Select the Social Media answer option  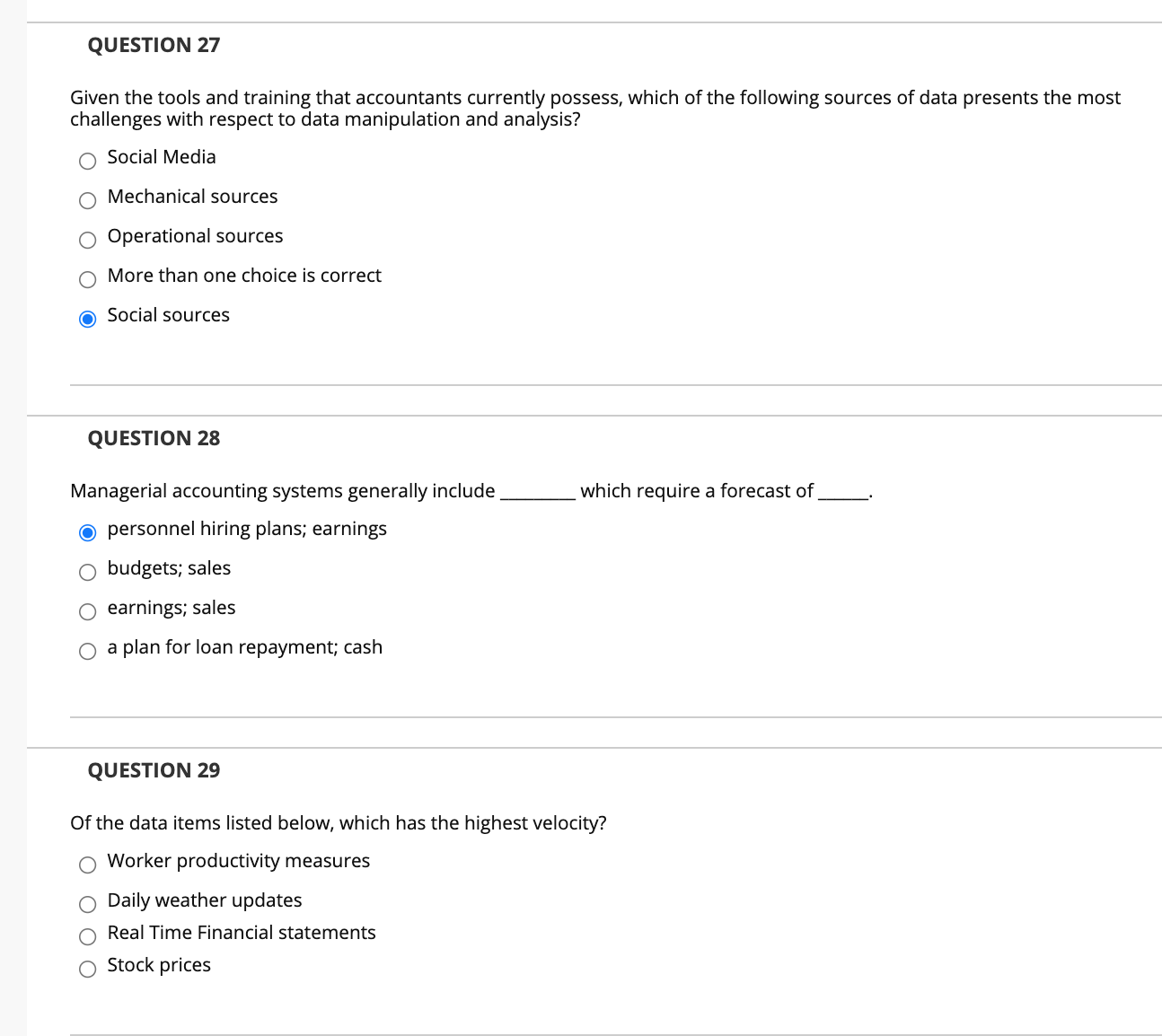coord(87,161)
